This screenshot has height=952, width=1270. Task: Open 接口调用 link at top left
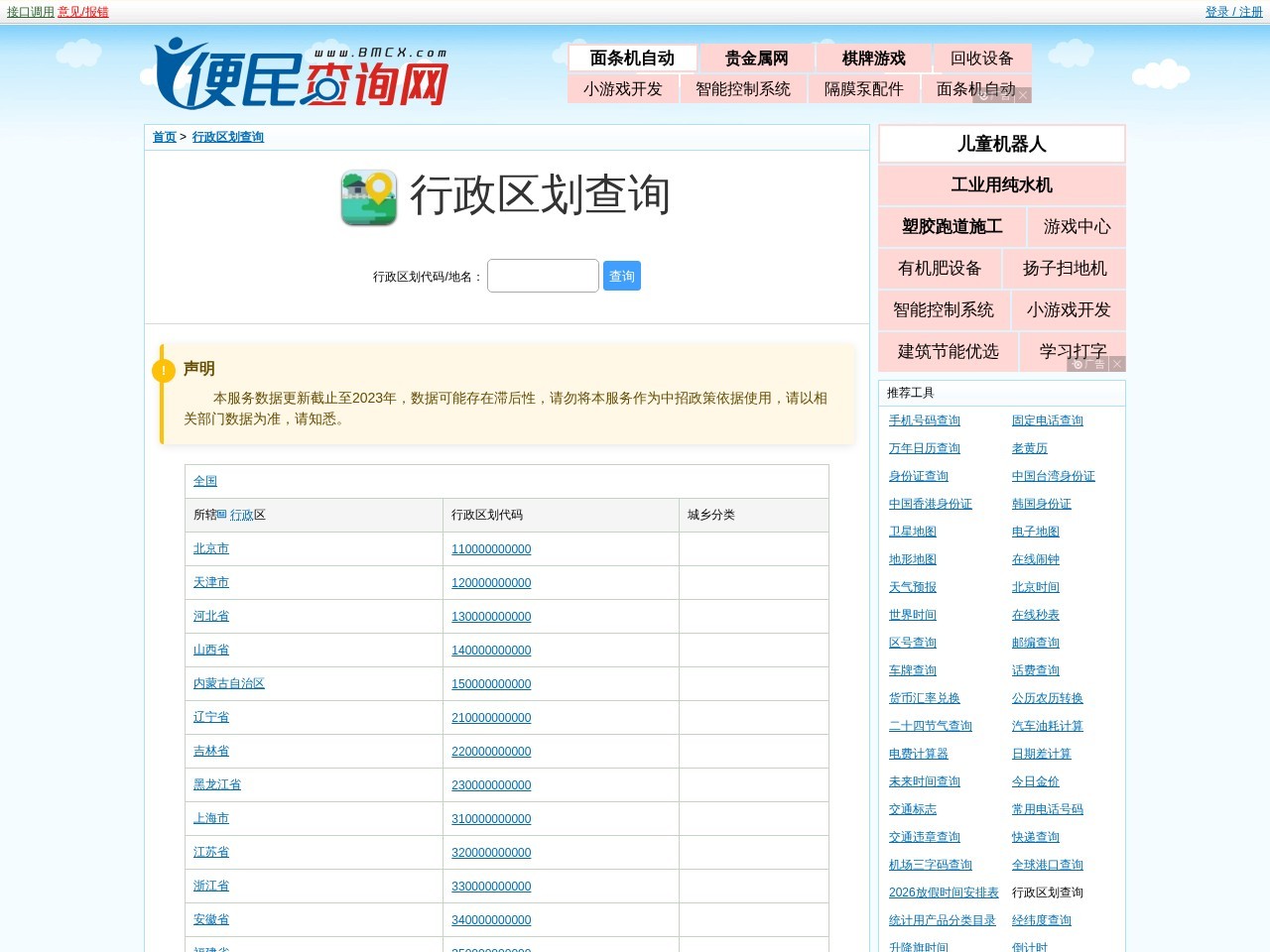(30, 12)
